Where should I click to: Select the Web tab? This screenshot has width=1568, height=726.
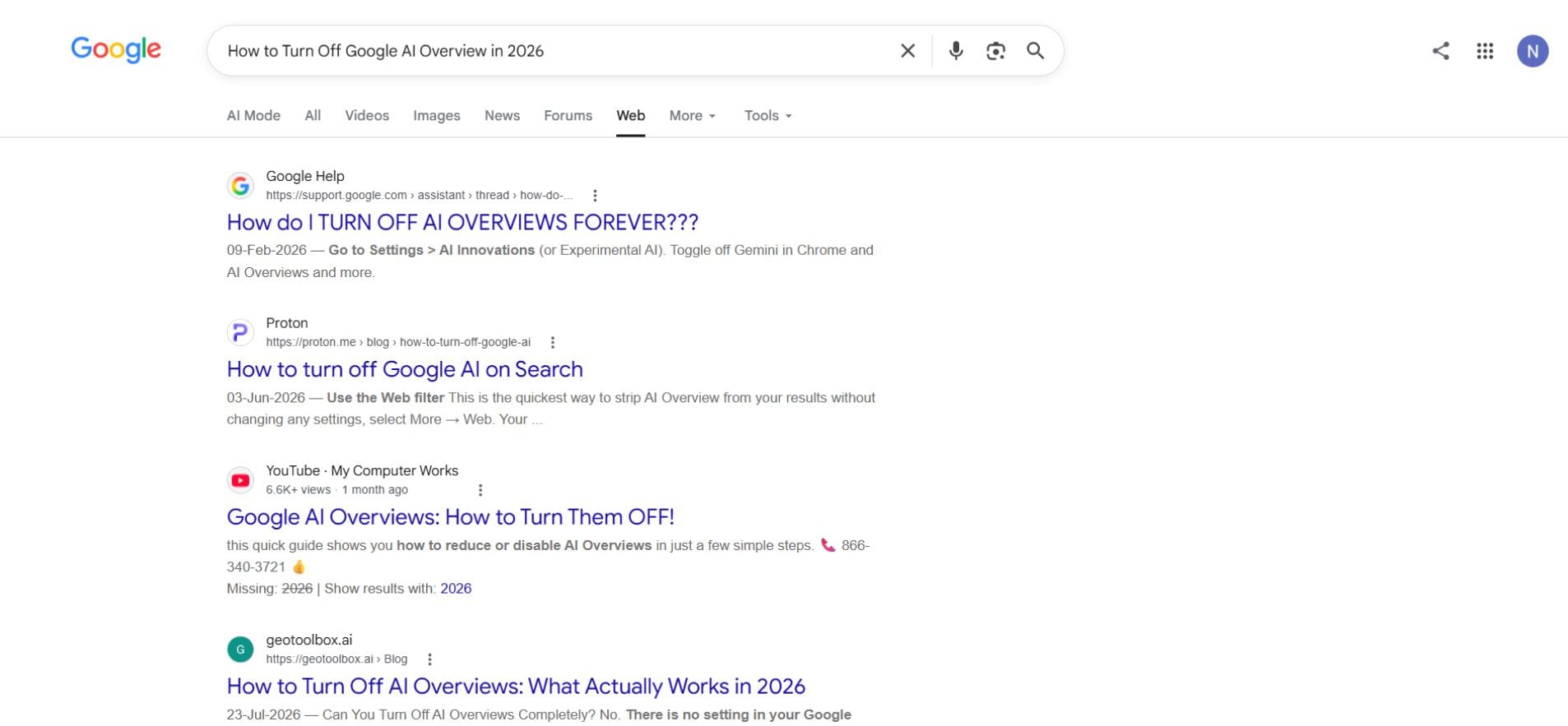click(631, 115)
